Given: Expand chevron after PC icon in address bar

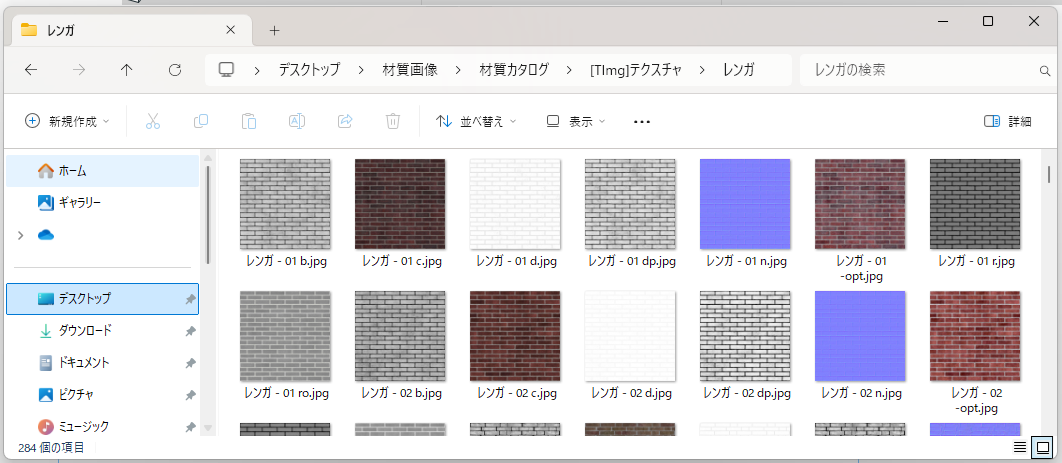Looking at the screenshot, I should [x=257, y=70].
